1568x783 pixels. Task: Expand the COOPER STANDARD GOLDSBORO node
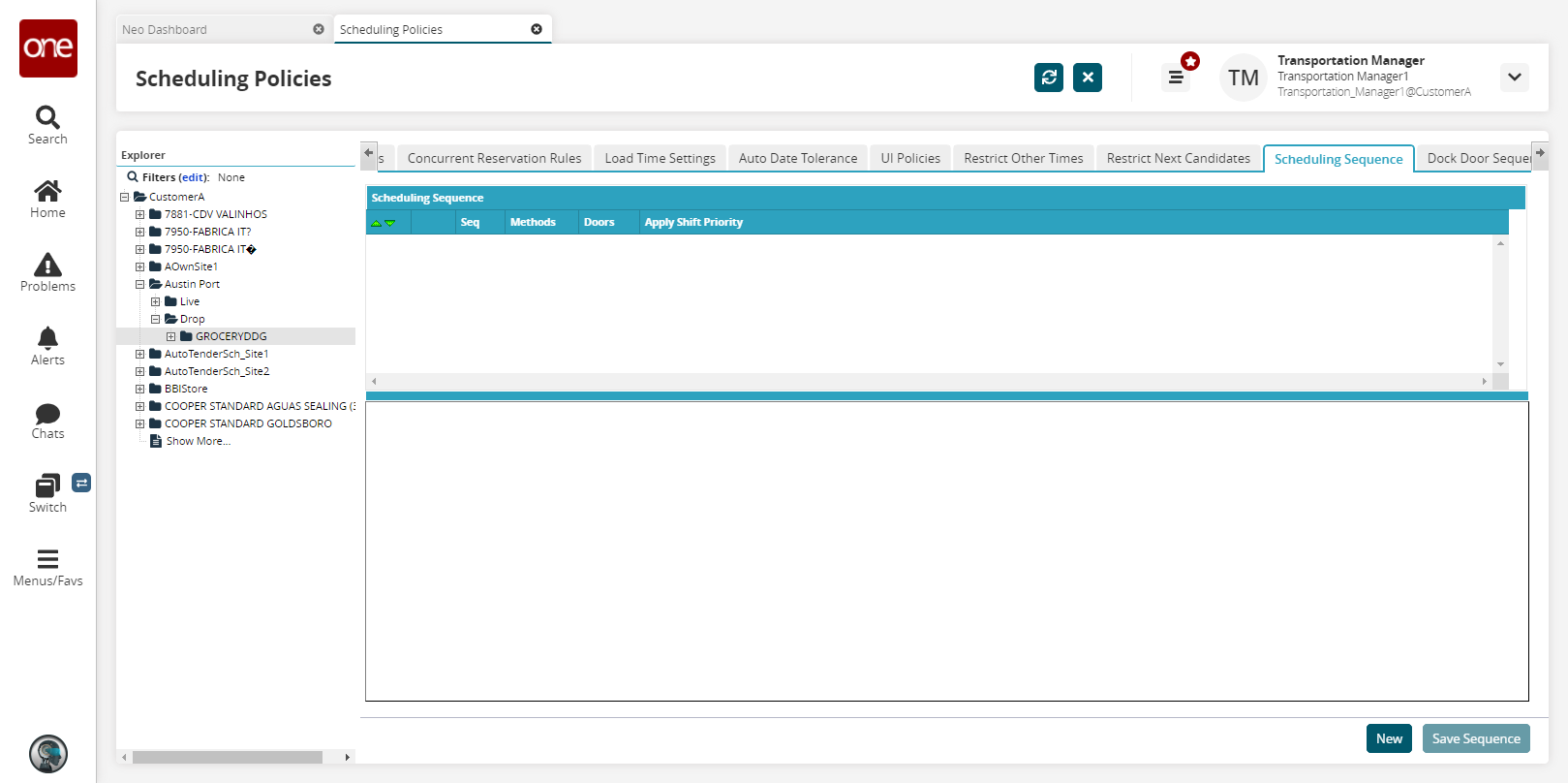pyautogui.click(x=139, y=423)
